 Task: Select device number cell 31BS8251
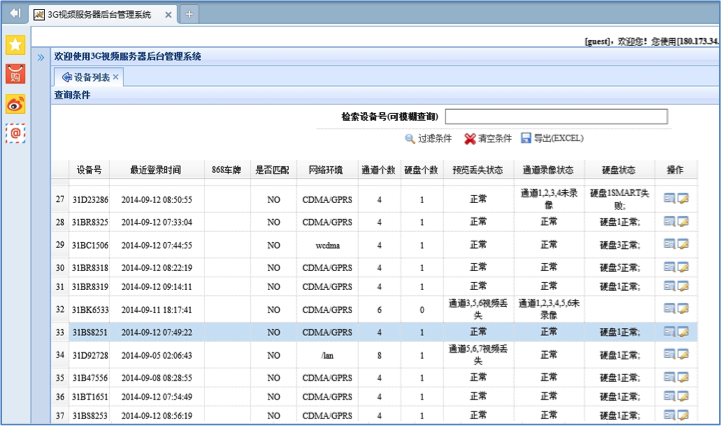[90, 332]
